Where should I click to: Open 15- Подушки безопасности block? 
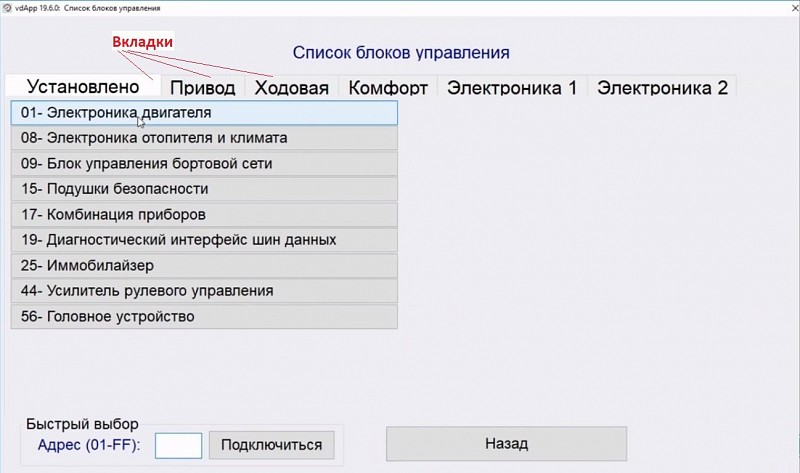[204, 189]
